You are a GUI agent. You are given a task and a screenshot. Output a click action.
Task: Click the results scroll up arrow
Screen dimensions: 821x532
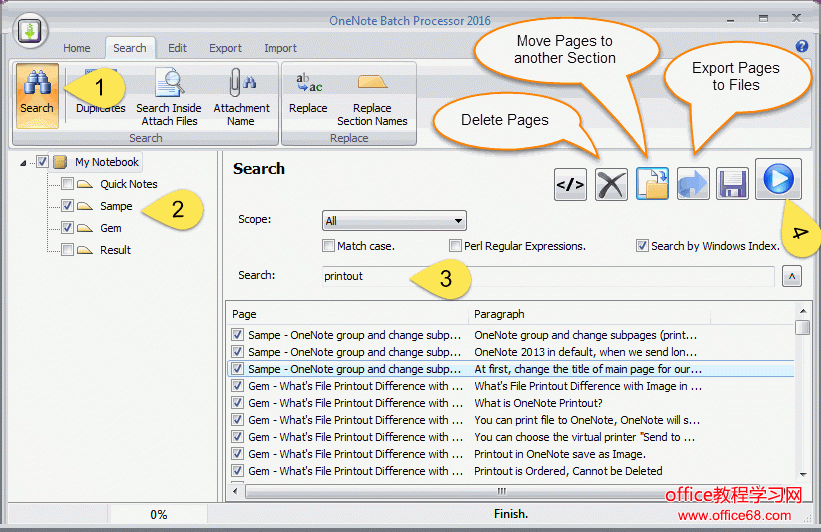tap(803, 311)
